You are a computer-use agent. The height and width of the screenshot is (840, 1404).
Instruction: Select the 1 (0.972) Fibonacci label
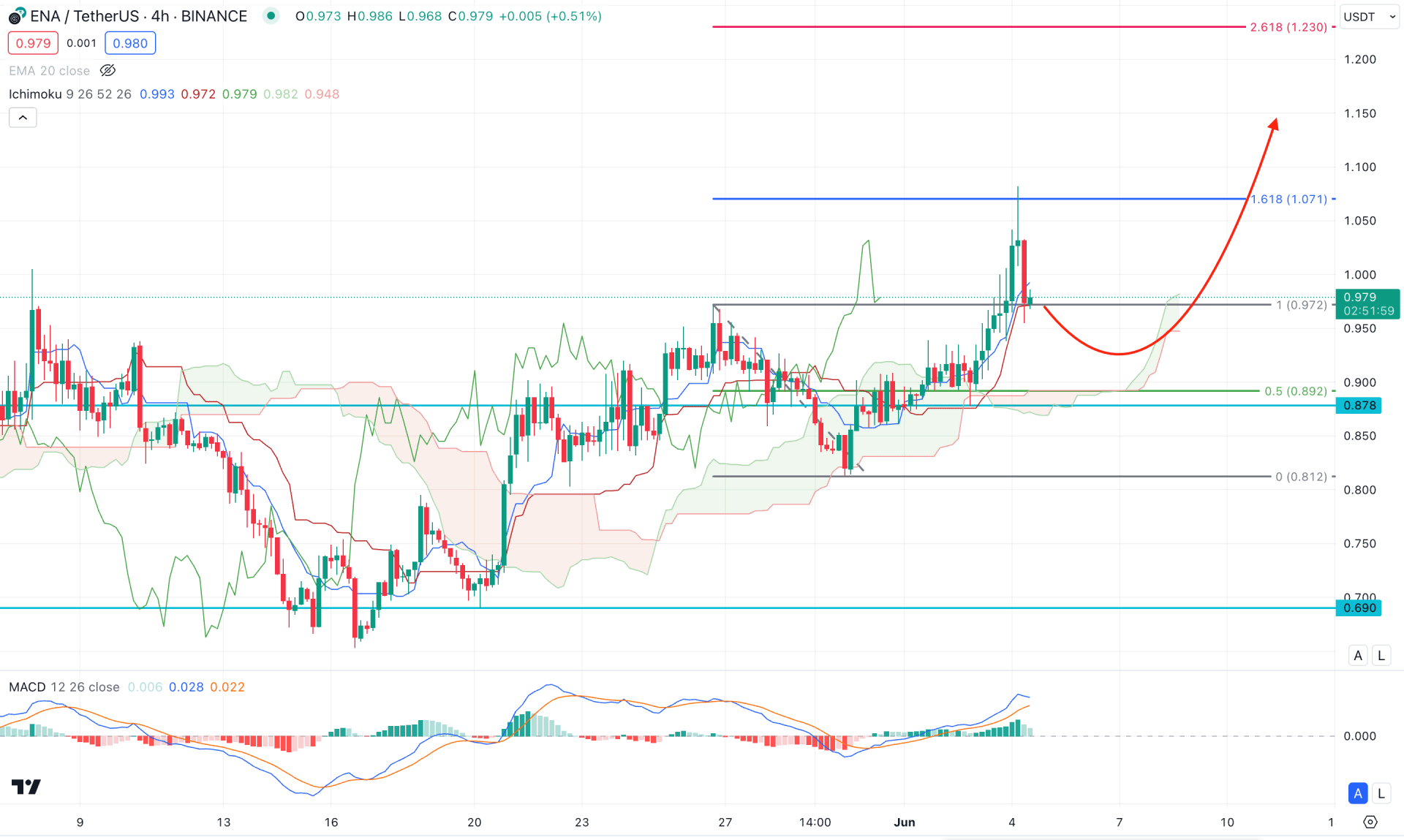point(1302,305)
